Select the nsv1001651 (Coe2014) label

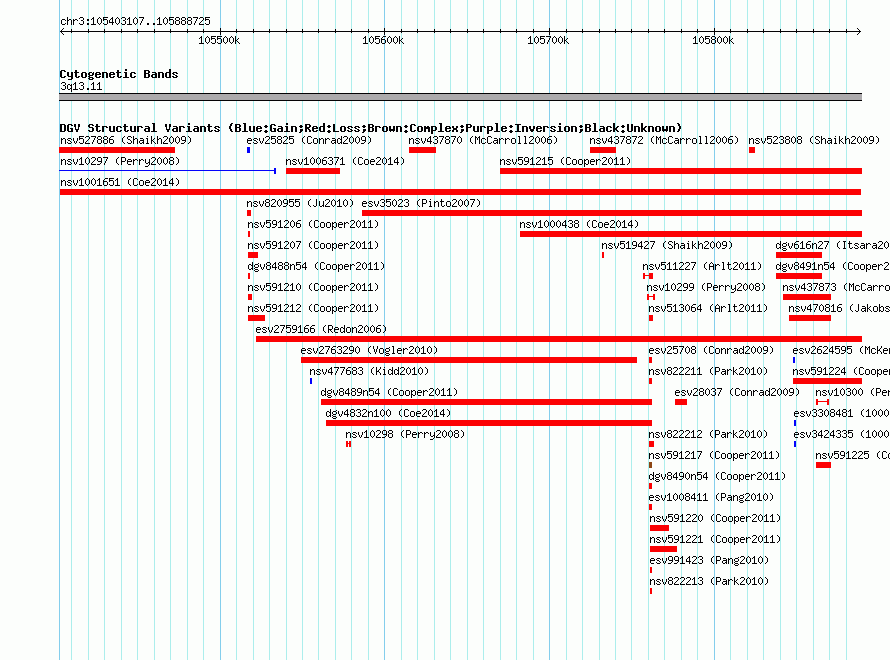click(x=120, y=182)
